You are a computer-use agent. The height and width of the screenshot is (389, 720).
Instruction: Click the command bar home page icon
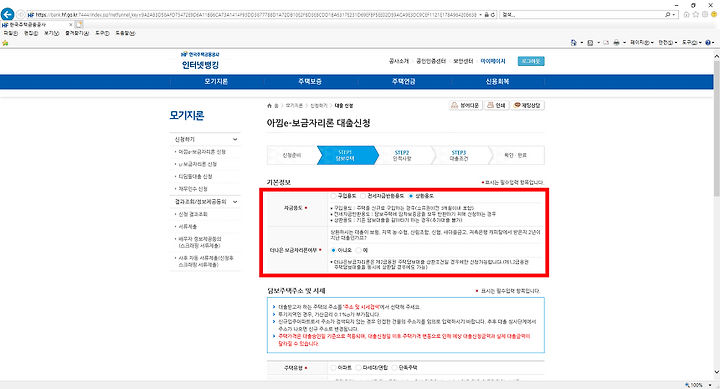[x=574, y=42]
